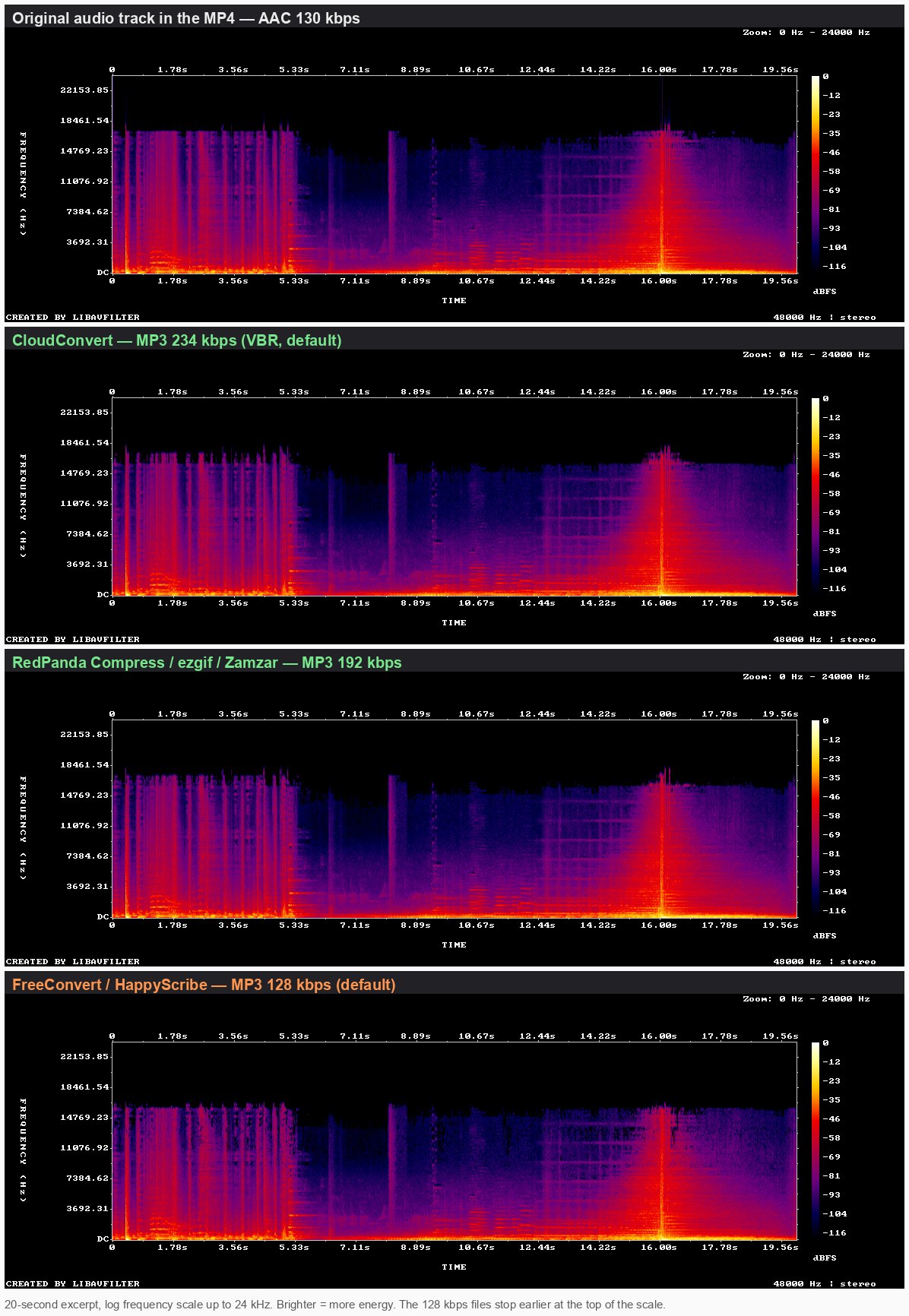
Task: Click the dBFS color scale bar of the CloudConvert panel
Action: [x=815, y=496]
